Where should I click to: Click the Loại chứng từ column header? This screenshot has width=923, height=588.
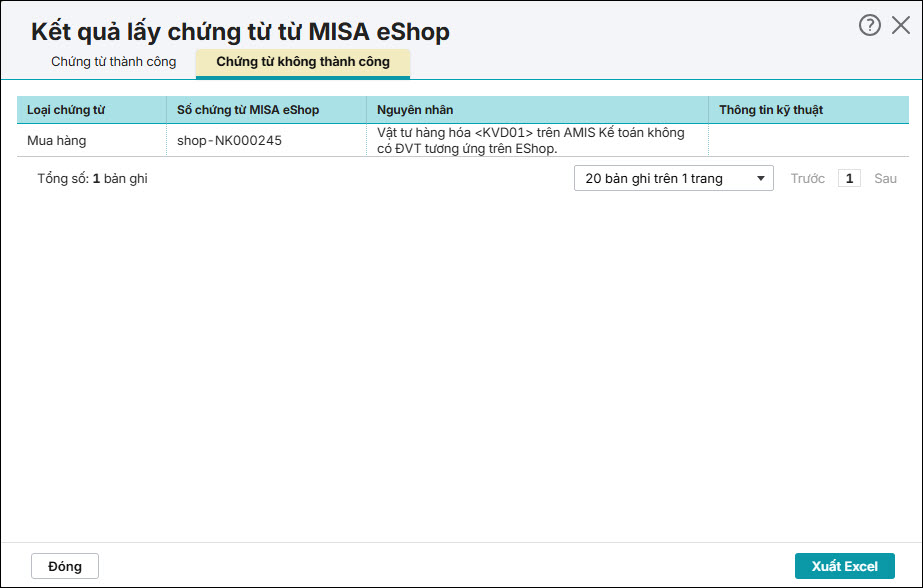coord(66,109)
